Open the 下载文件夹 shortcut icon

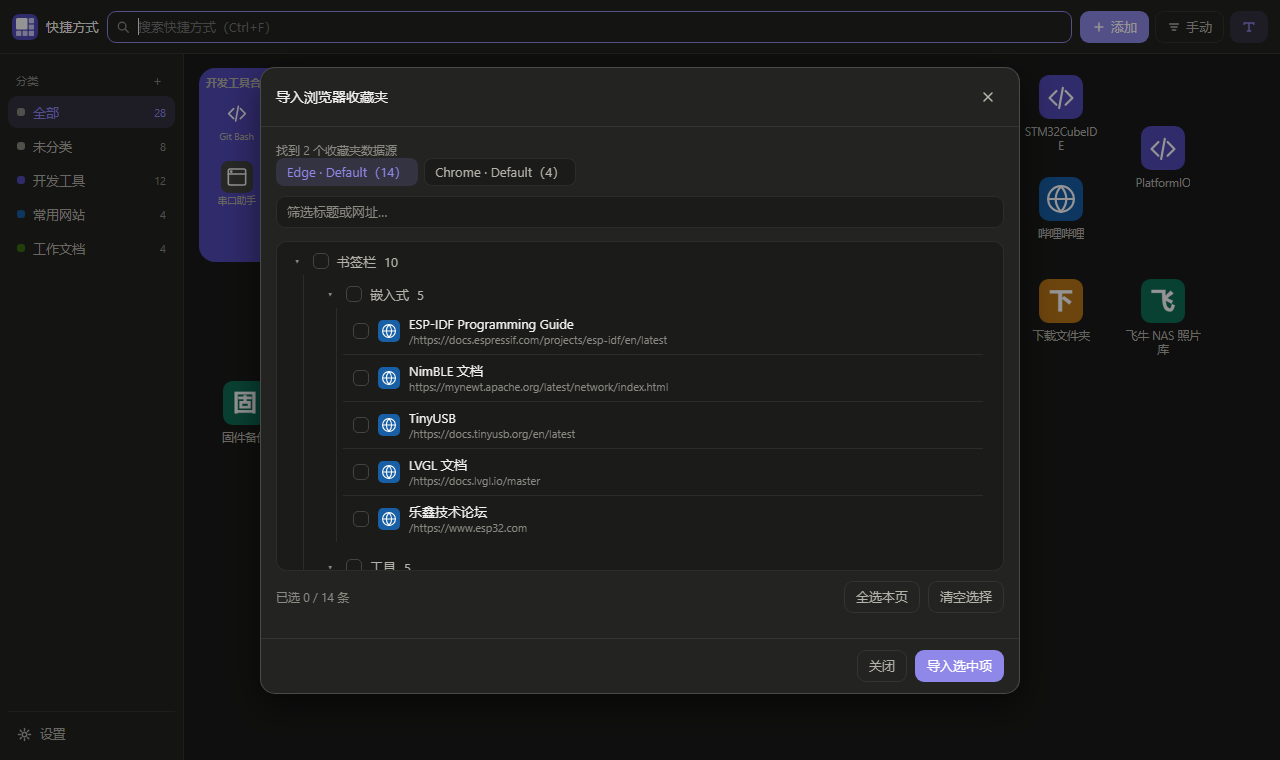tap(1061, 301)
